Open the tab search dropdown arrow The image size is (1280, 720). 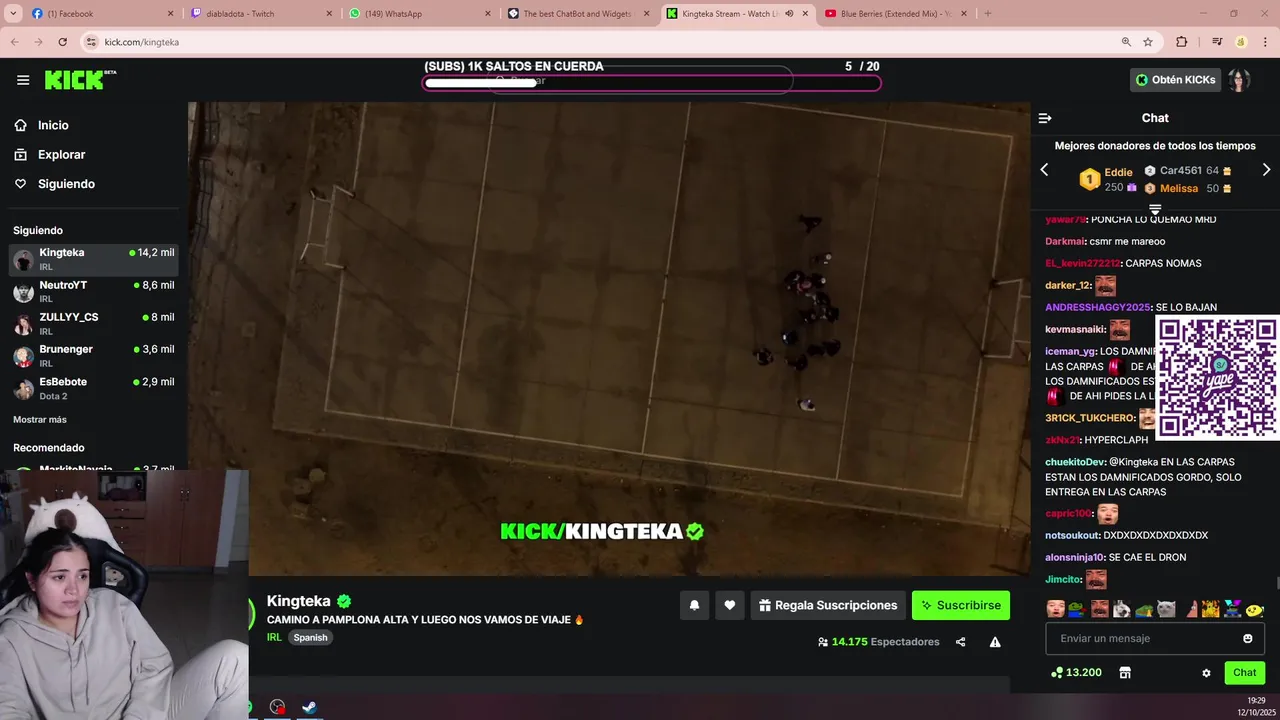click(11, 14)
